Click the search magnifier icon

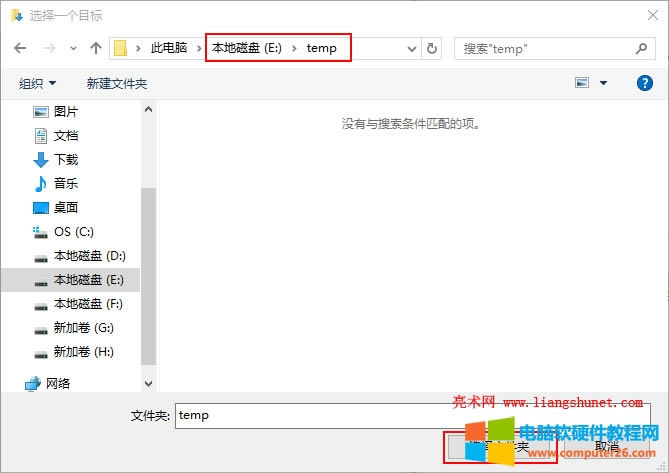642,48
